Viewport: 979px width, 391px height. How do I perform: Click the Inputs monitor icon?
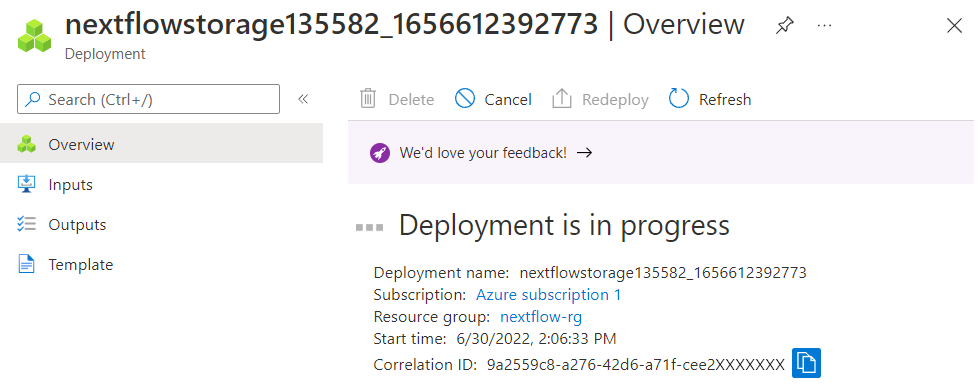point(26,184)
